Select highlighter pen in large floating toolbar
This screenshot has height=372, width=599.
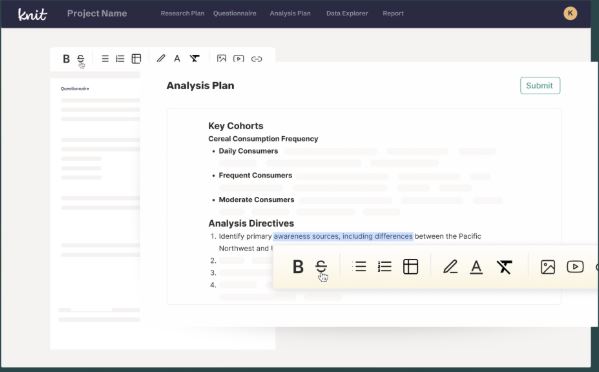(x=450, y=267)
